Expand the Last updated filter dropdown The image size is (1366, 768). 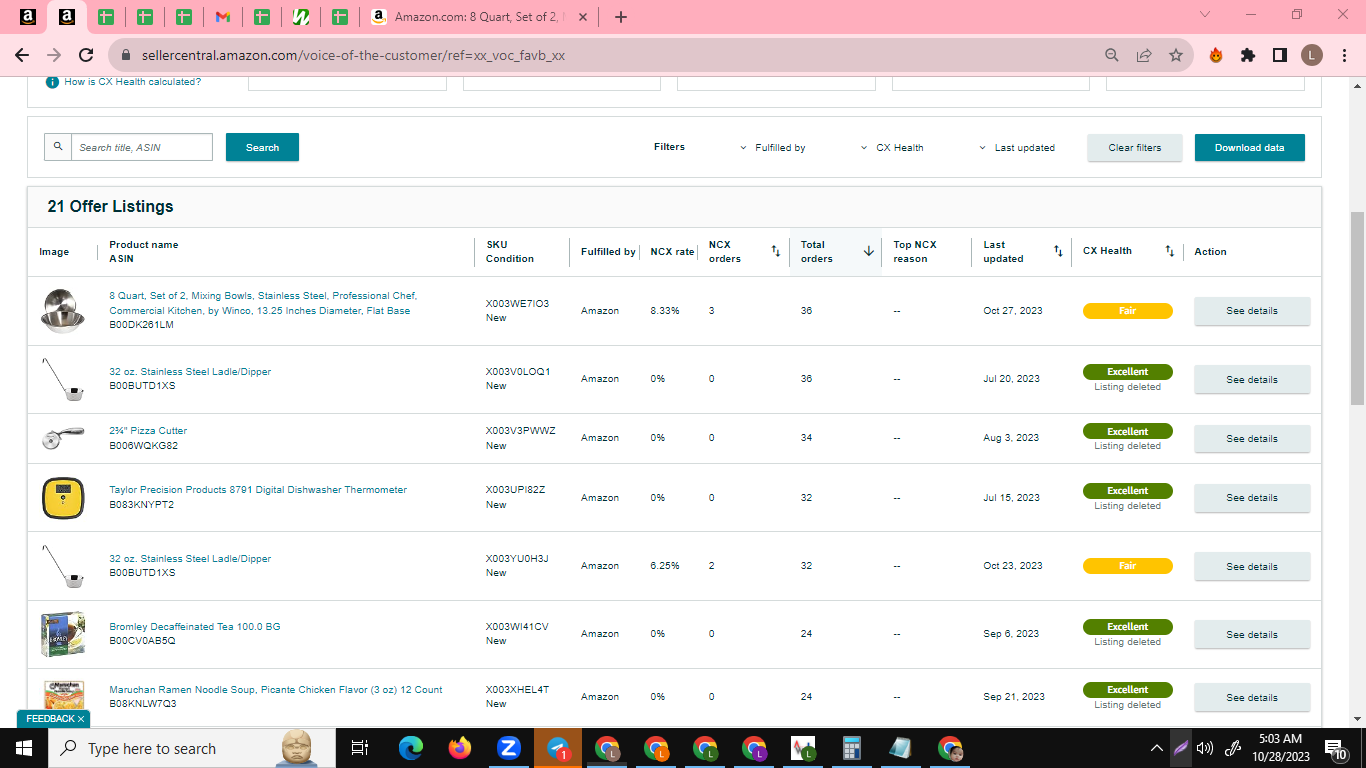(1017, 147)
